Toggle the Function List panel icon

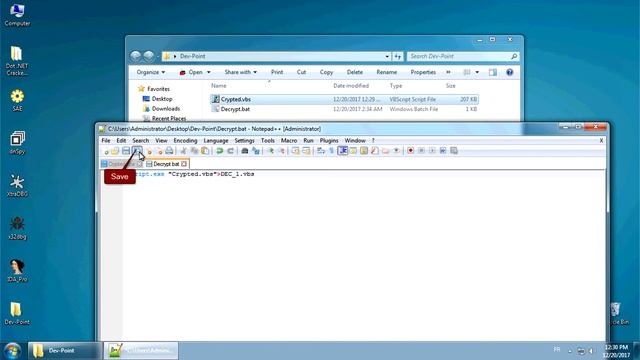pos(375,151)
